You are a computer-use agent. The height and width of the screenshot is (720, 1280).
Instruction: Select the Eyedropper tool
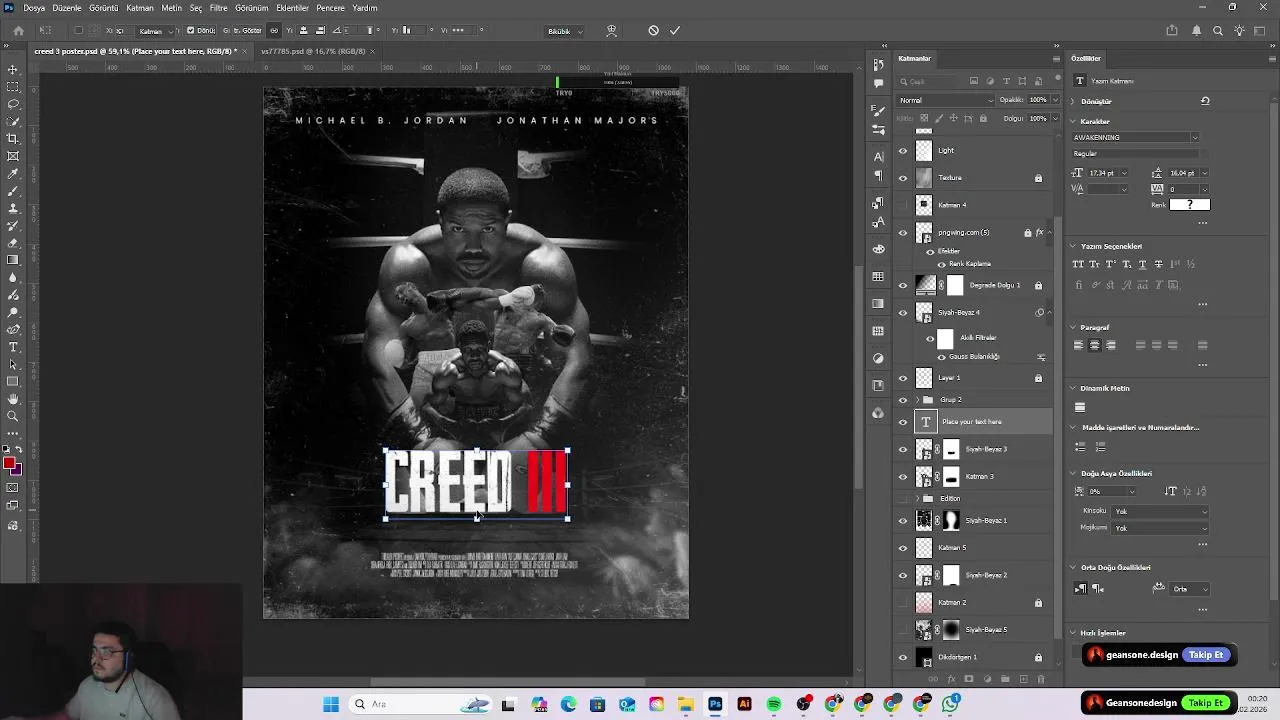pyautogui.click(x=13, y=173)
